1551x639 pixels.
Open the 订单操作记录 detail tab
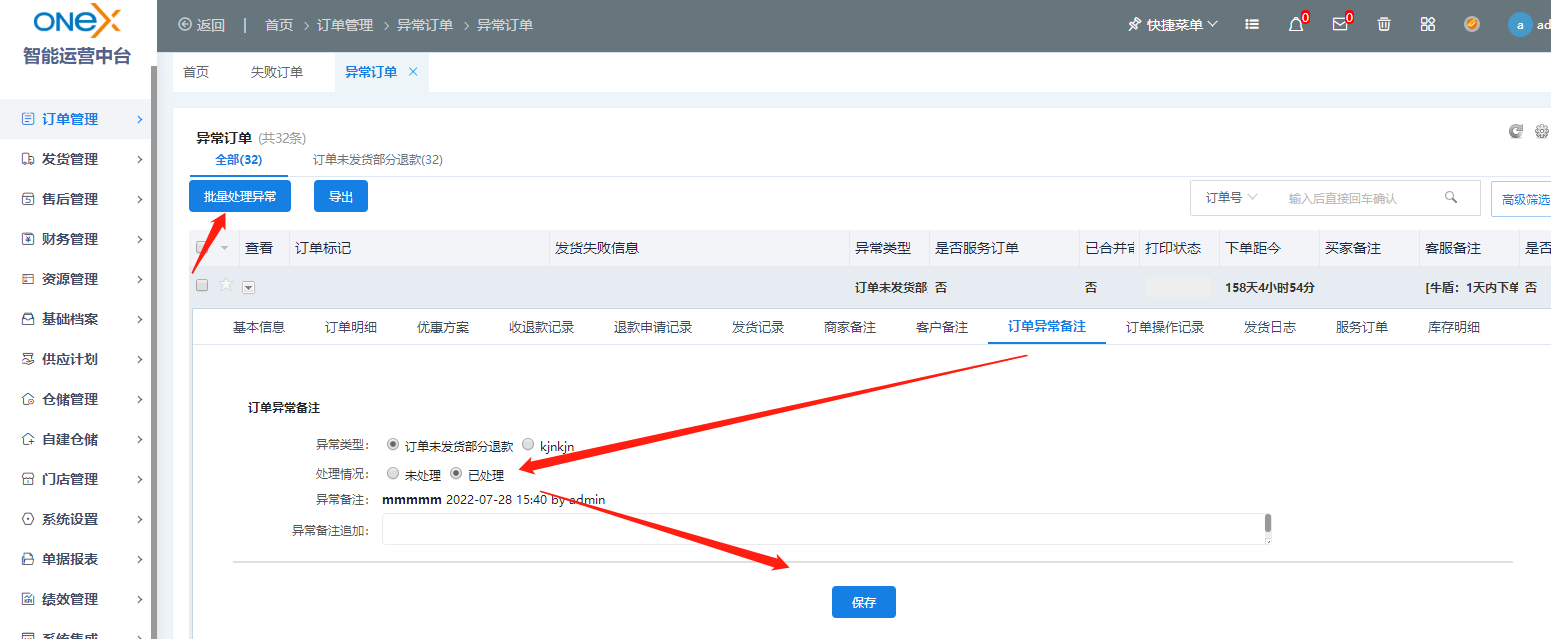[1165, 327]
